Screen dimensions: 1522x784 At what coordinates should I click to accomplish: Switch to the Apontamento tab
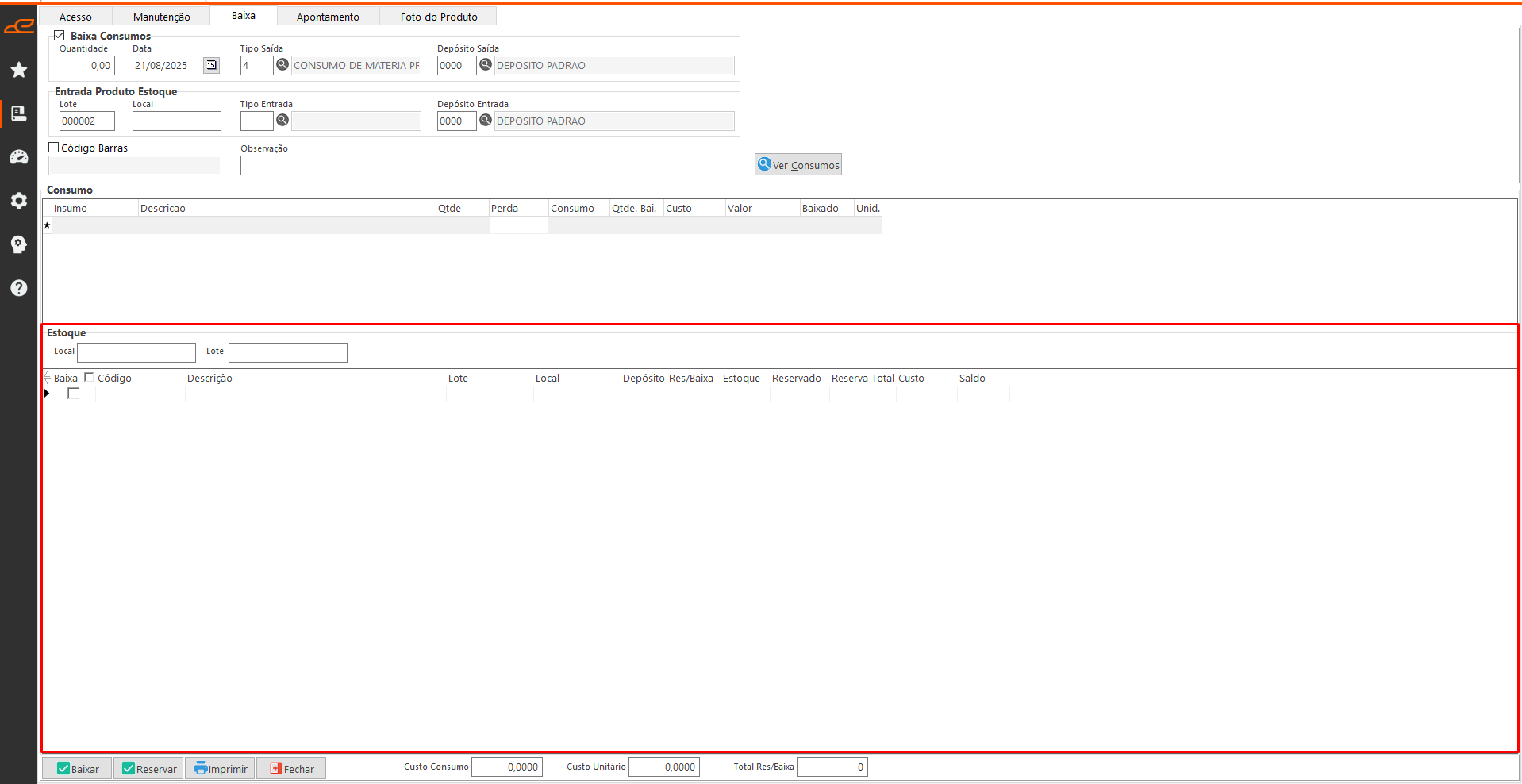(328, 17)
